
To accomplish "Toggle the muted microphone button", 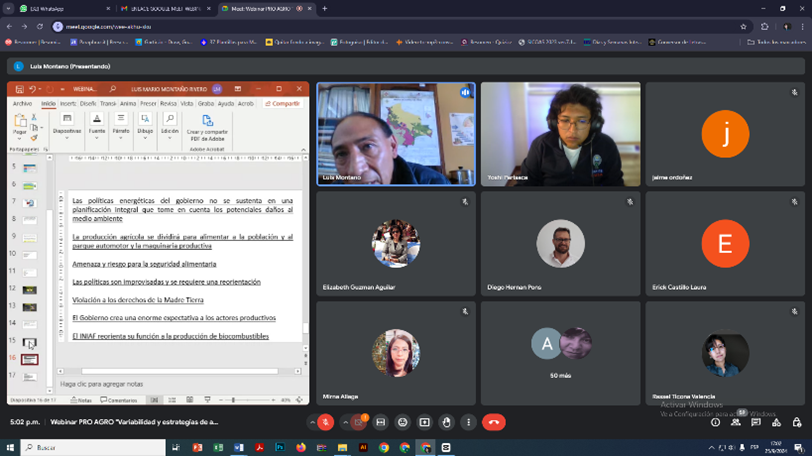I will click(x=326, y=422).
